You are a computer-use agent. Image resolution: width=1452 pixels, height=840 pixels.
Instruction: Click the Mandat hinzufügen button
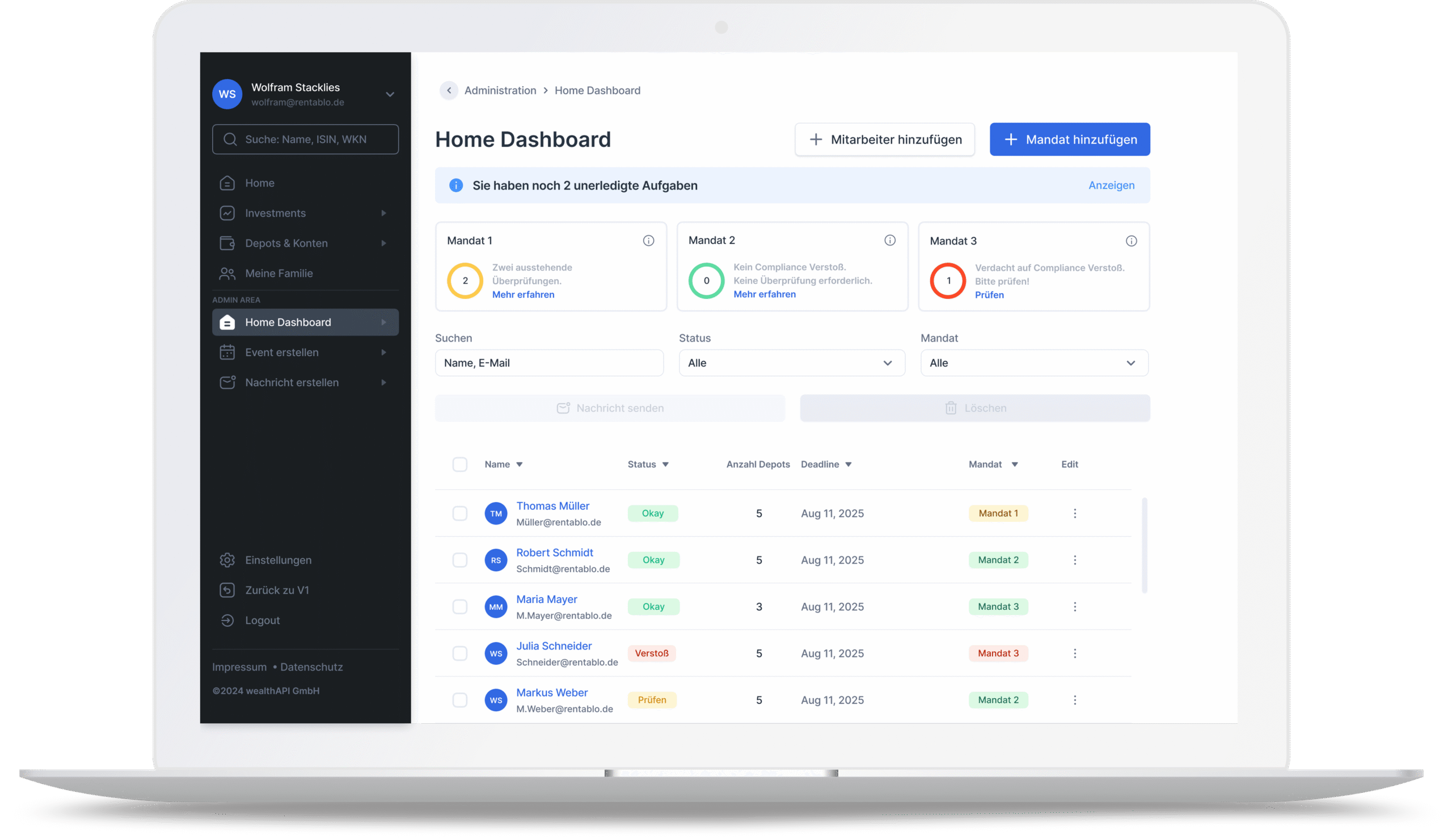pyautogui.click(x=1069, y=140)
